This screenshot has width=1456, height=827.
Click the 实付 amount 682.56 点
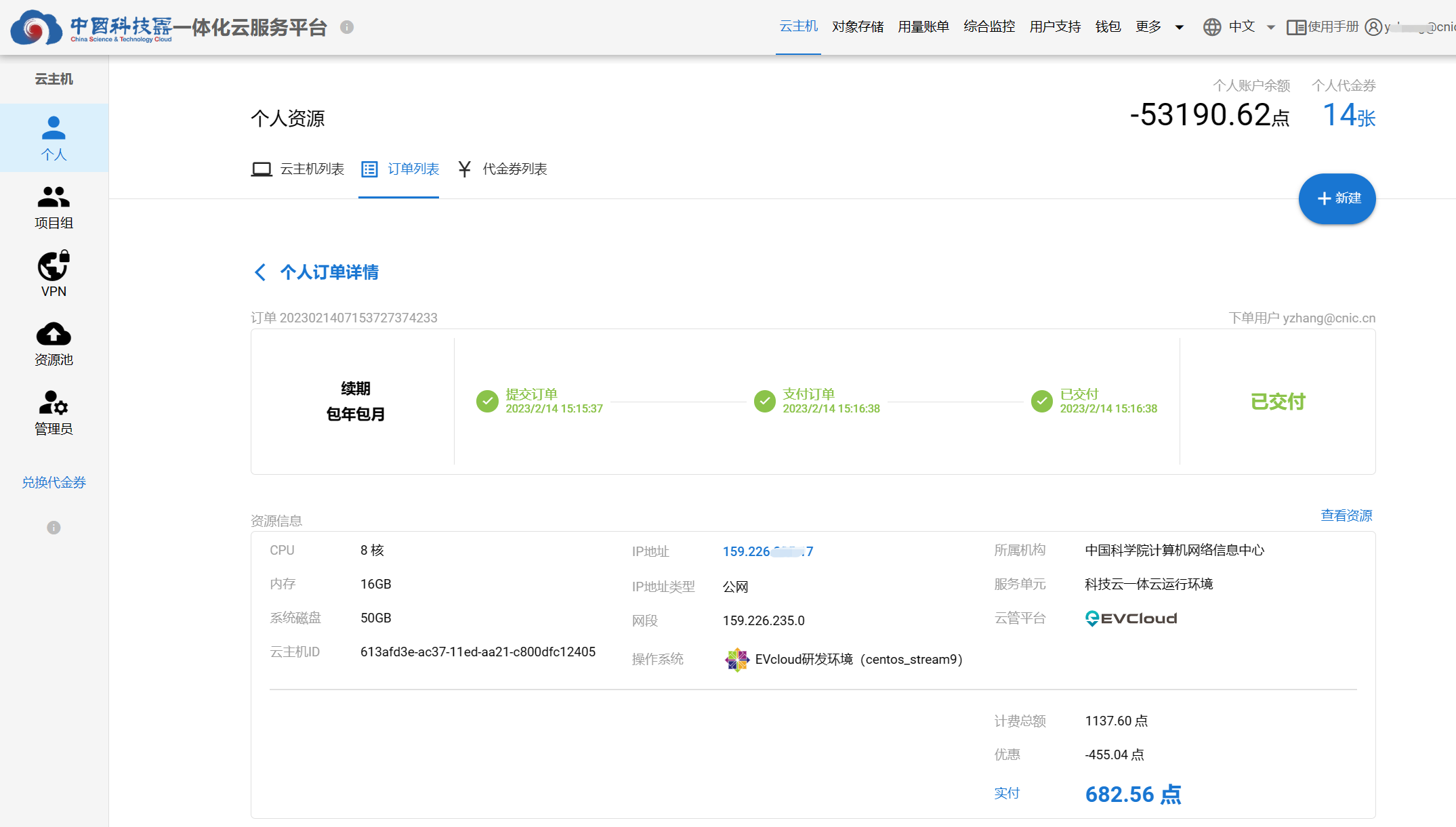[1133, 794]
